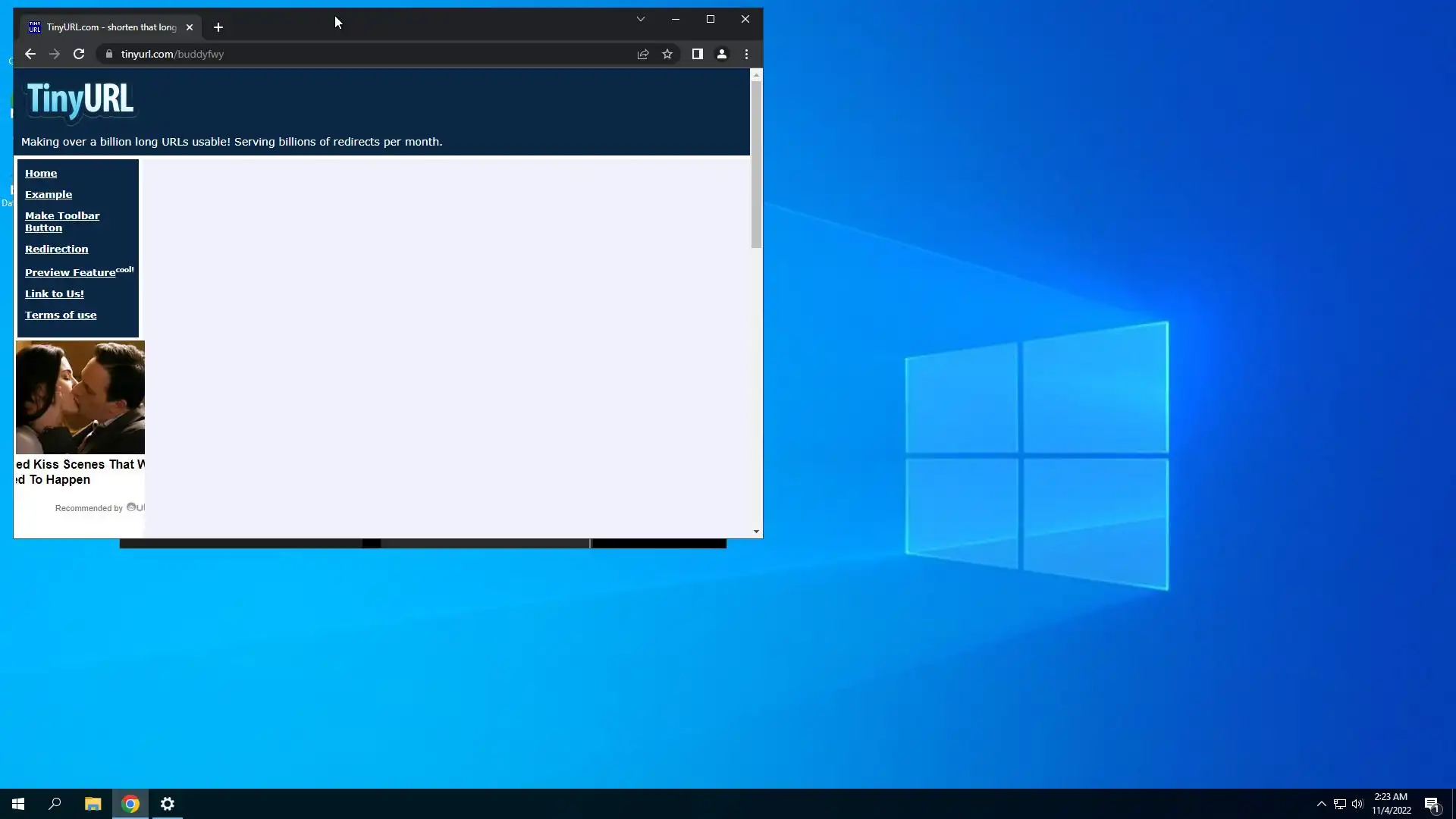Bookmark this page with star icon
The height and width of the screenshot is (819, 1456).
[667, 54]
